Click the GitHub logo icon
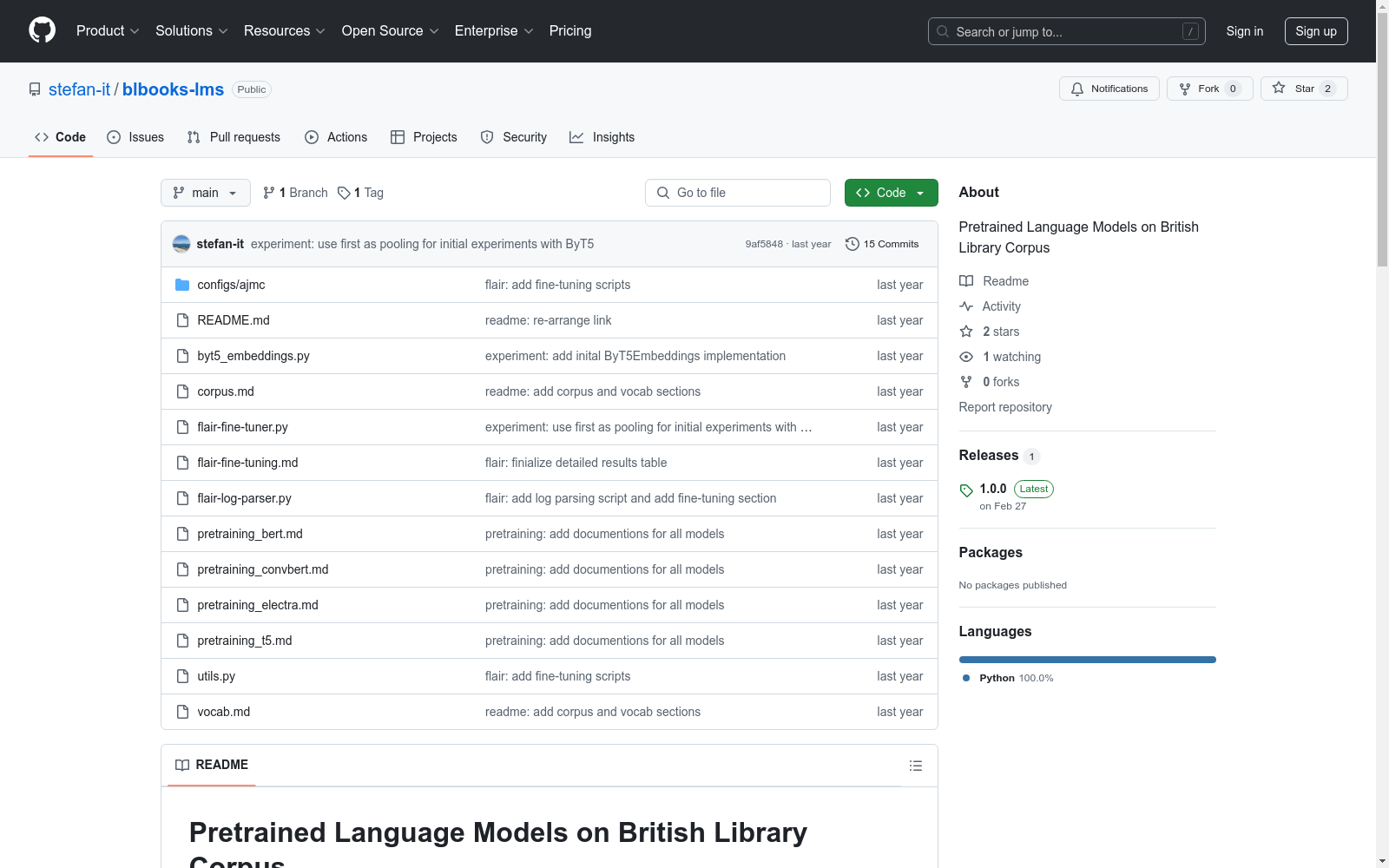The image size is (1389, 868). [x=42, y=30]
